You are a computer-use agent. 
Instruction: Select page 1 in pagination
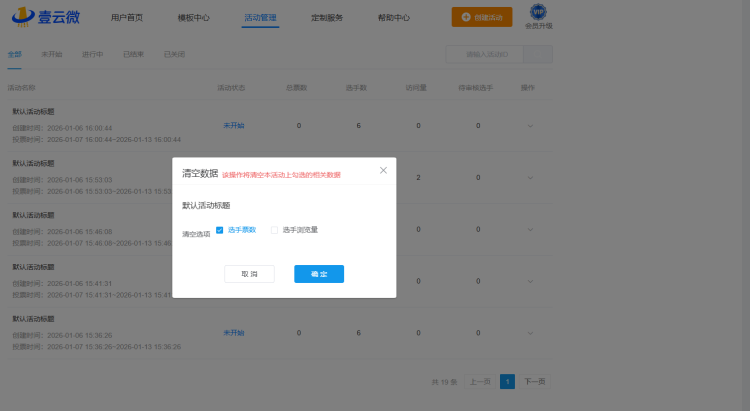point(507,381)
